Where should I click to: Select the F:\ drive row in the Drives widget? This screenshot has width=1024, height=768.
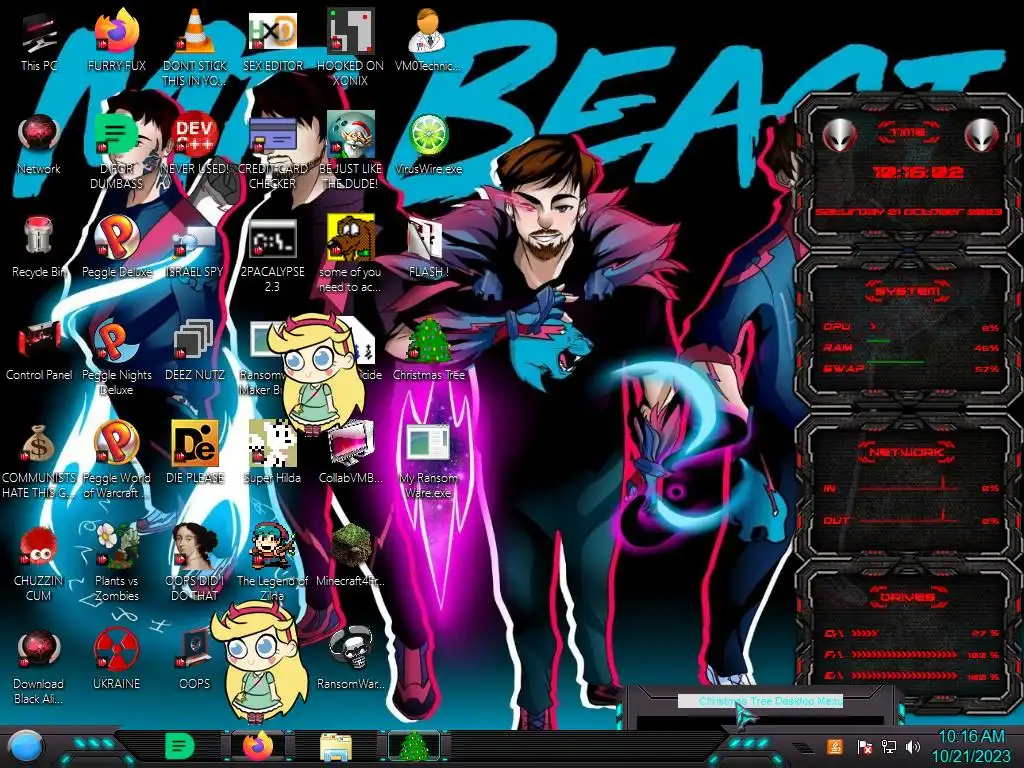pos(911,654)
